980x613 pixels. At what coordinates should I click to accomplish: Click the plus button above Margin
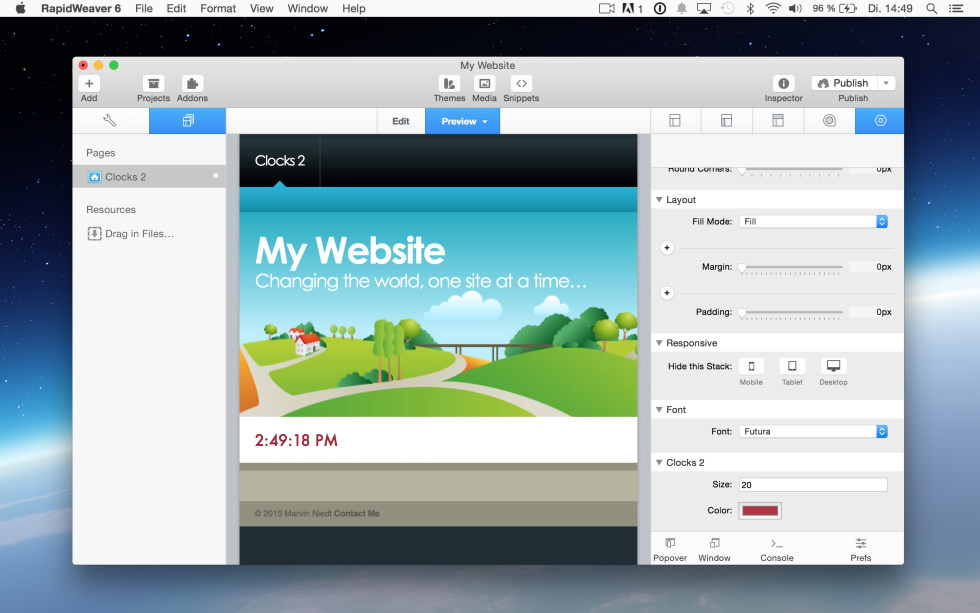tap(667, 248)
